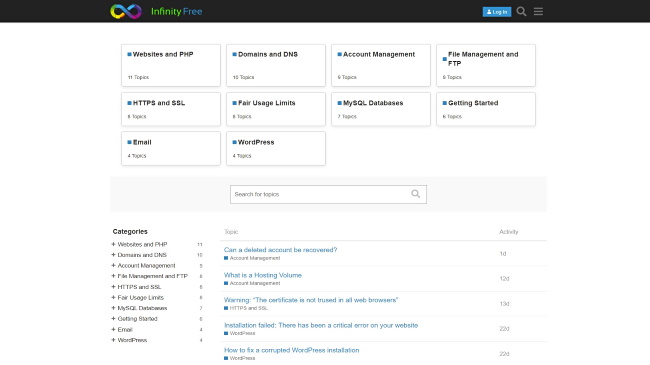
Task: Click the Categories sidebar heading
Action: coord(130,231)
